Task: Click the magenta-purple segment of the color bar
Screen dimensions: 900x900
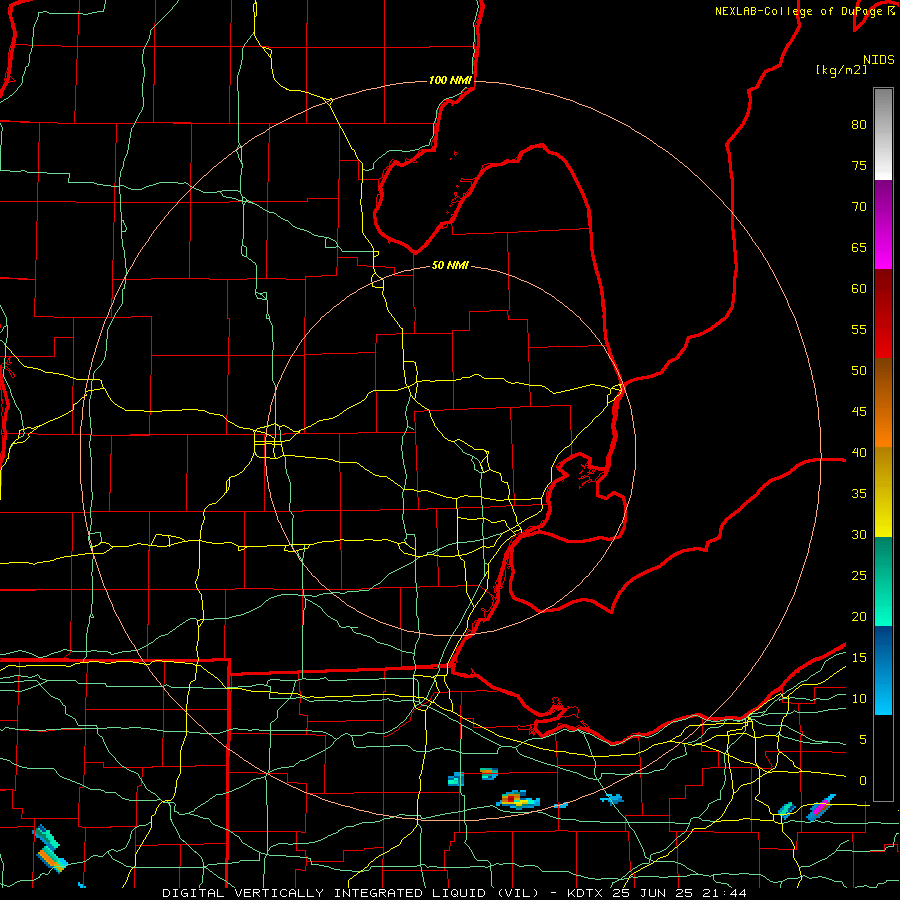Action: click(883, 225)
